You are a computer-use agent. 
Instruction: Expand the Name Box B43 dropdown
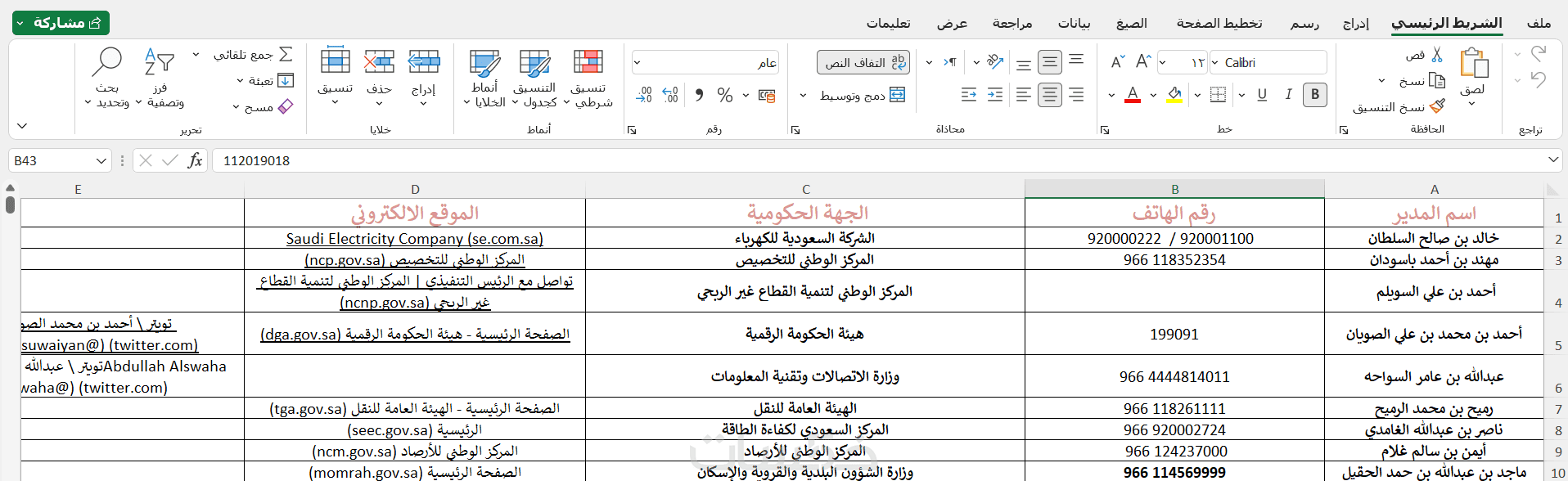pos(101,160)
